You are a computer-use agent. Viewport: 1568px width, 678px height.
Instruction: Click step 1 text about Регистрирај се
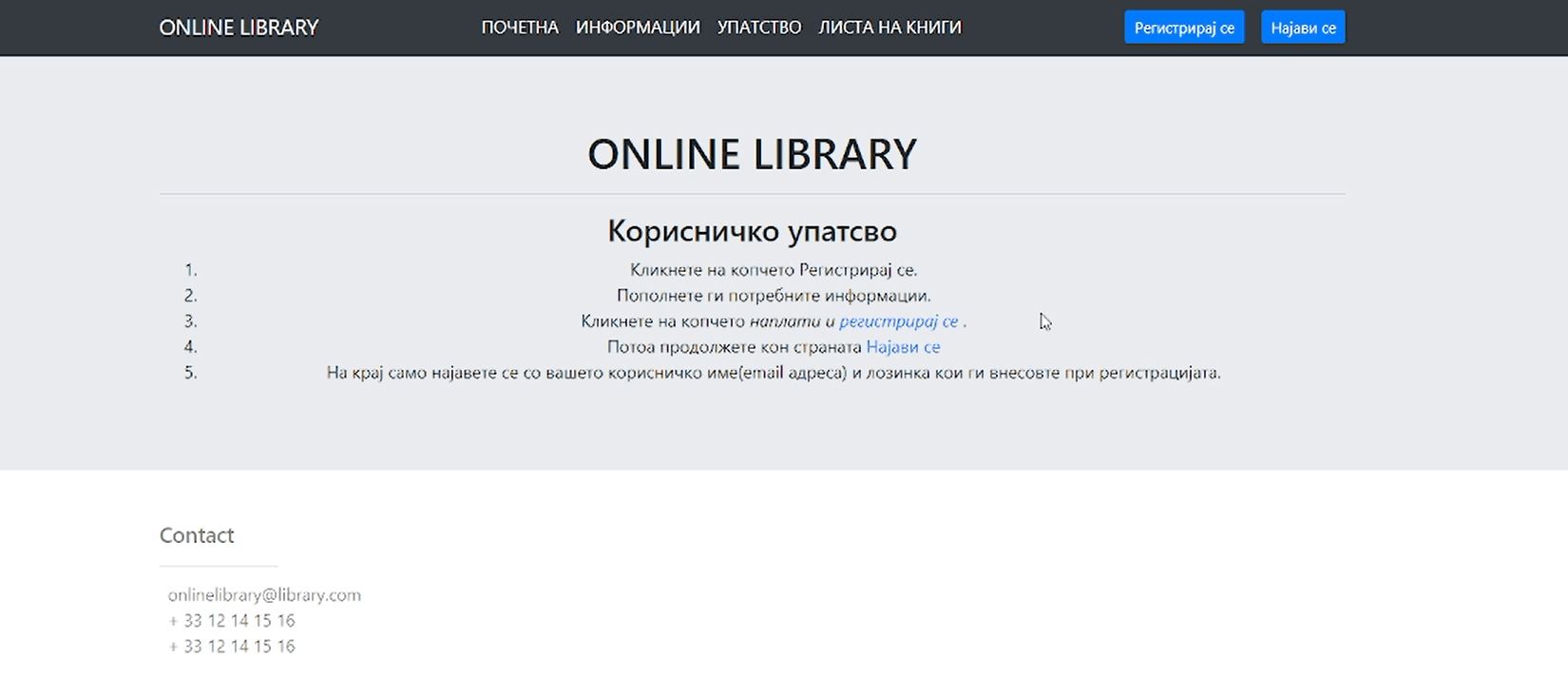coord(773,270)
